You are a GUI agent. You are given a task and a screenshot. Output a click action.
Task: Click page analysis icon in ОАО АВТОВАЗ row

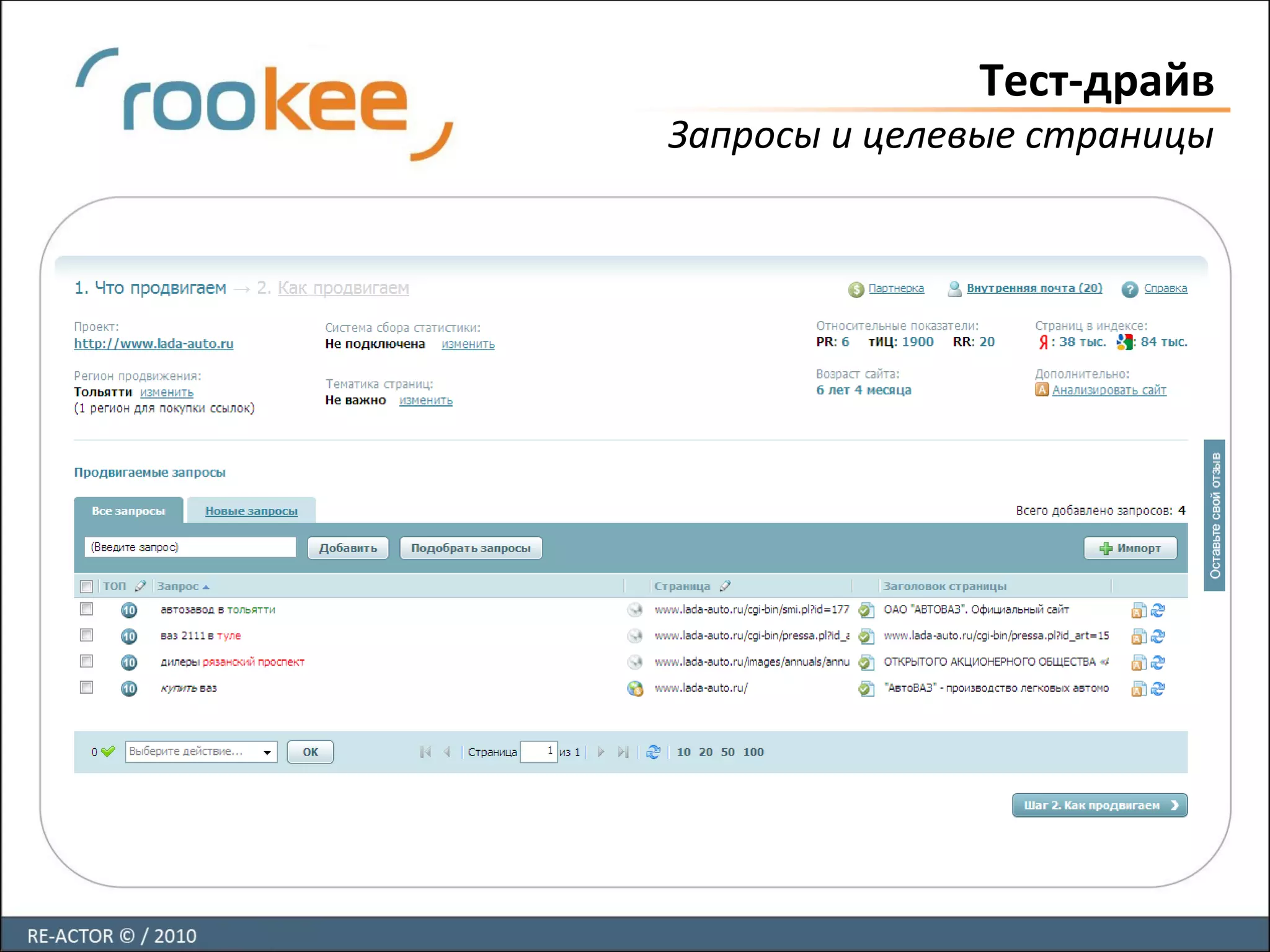[1139, 610]
